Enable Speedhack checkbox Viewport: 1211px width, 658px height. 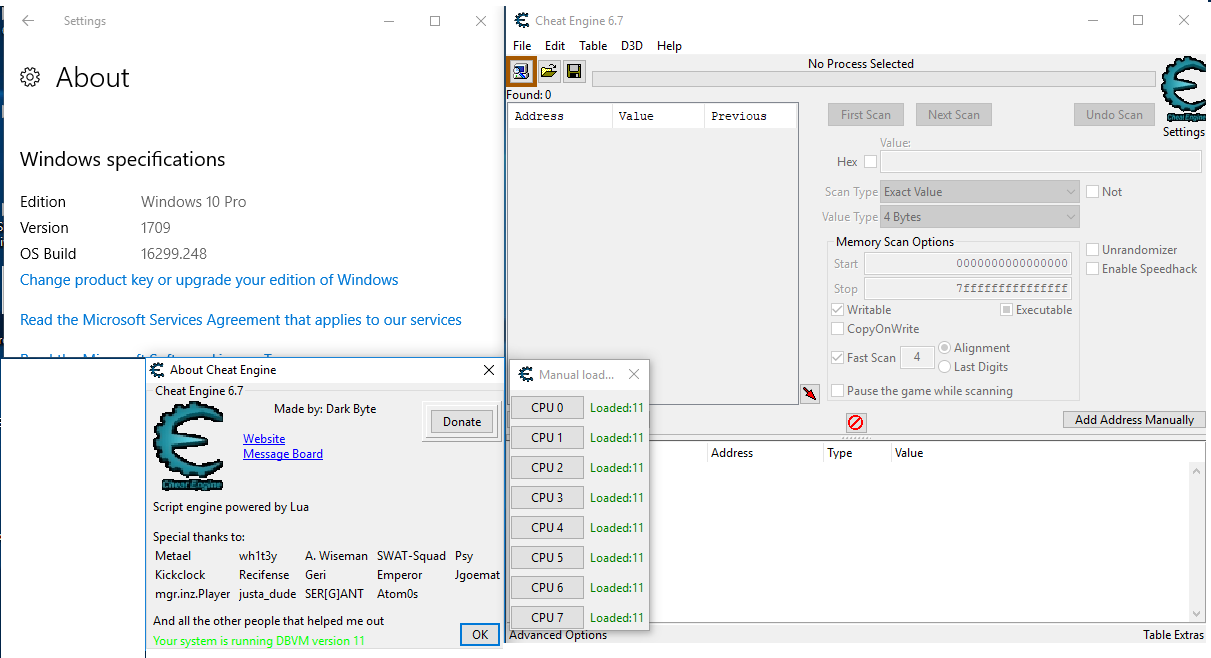tap(1093, 269)
